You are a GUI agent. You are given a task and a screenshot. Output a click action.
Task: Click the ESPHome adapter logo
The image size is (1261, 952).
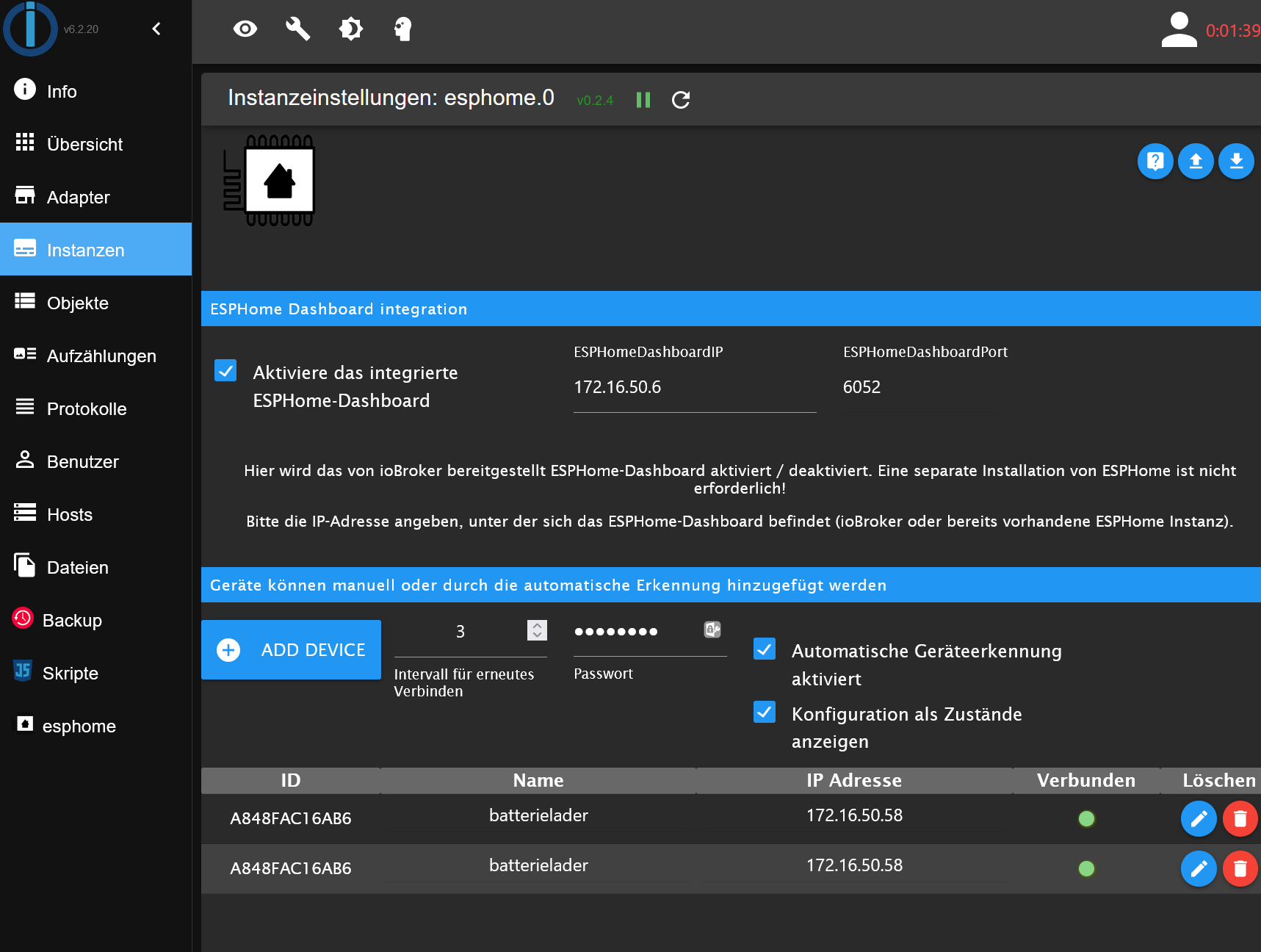pyautogui.click(x=269, y=181)
